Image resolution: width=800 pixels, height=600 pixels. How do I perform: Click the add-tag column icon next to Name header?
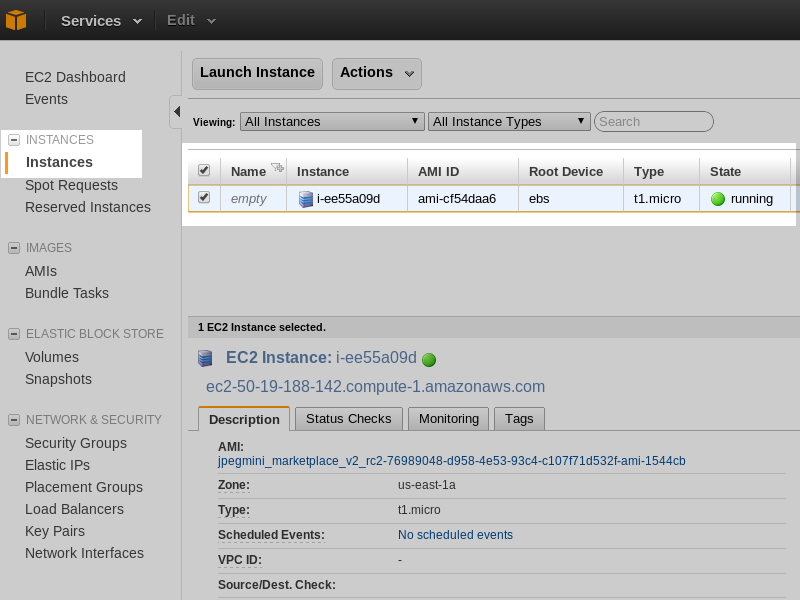tap(278, 167)
